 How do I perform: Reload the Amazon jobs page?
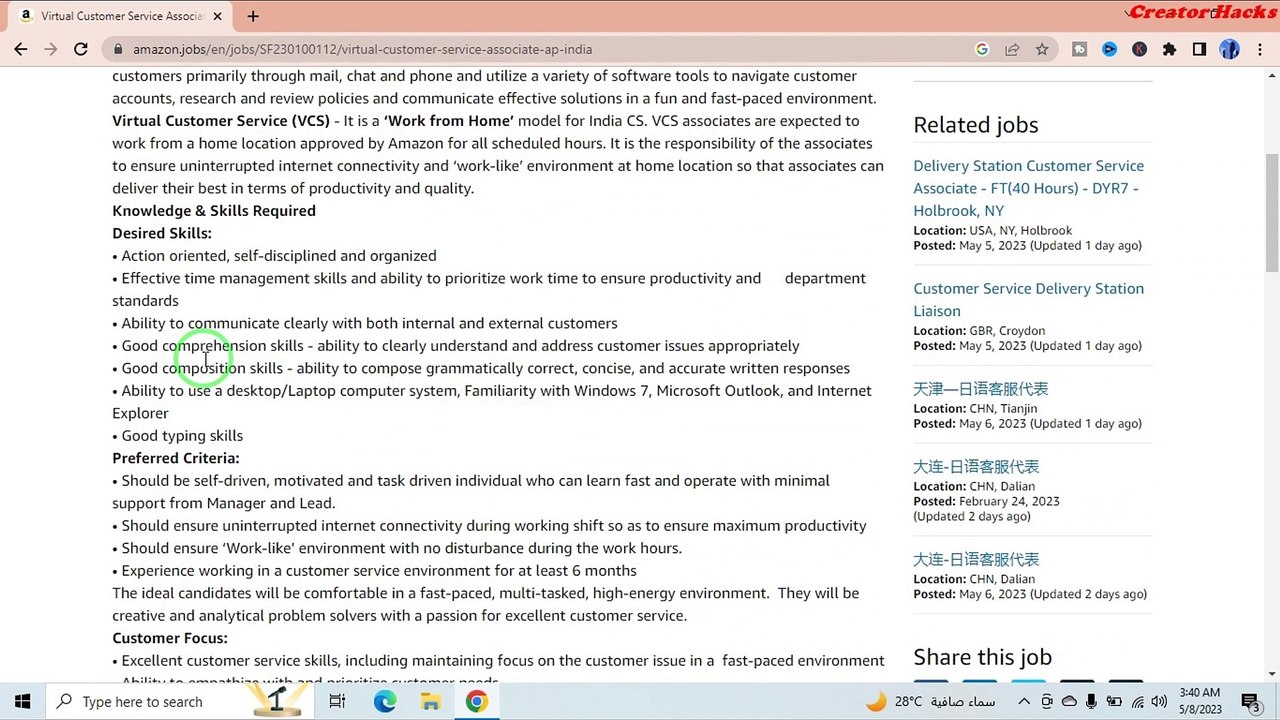[81, 49]
